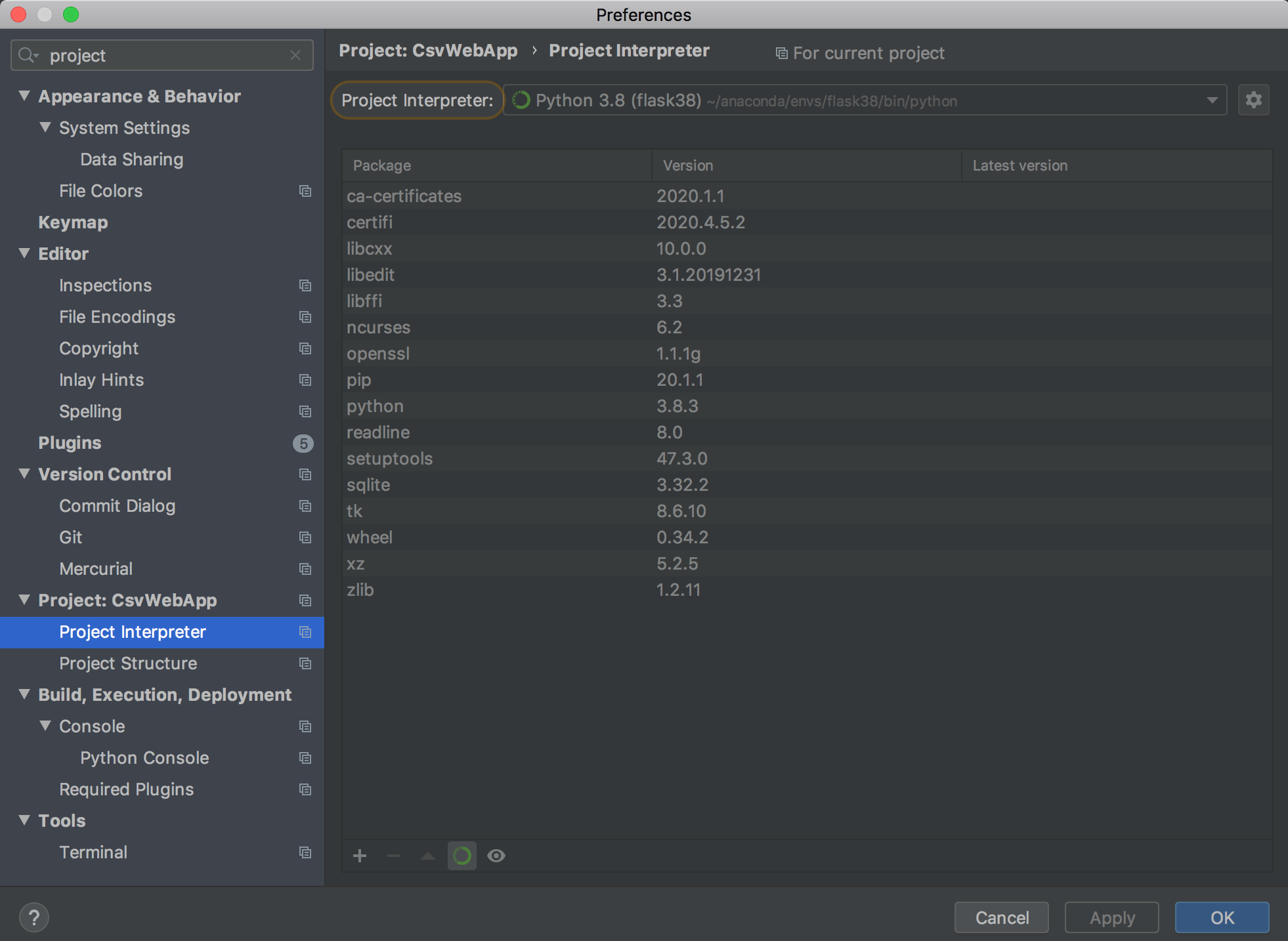Collapse the Version Control tree node

(x=24, y=474)
